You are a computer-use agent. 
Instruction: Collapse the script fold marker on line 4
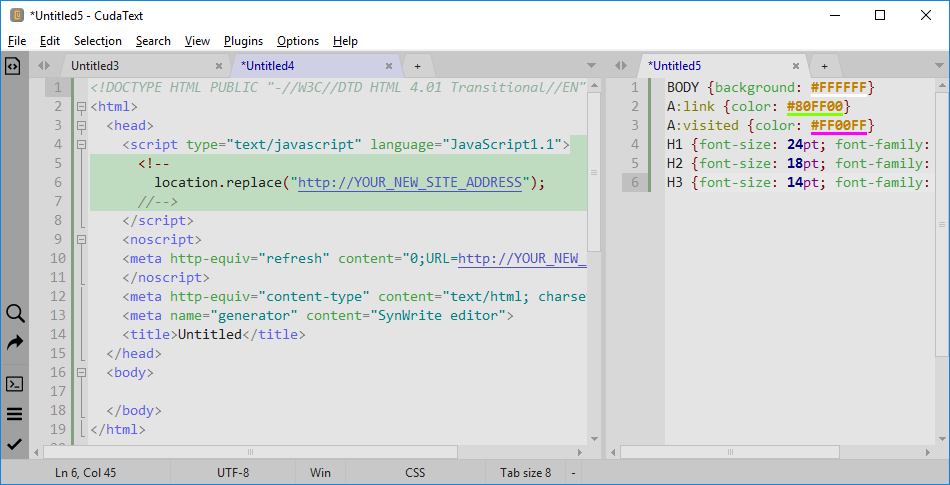pyautogui.click(x=81, y=145)
